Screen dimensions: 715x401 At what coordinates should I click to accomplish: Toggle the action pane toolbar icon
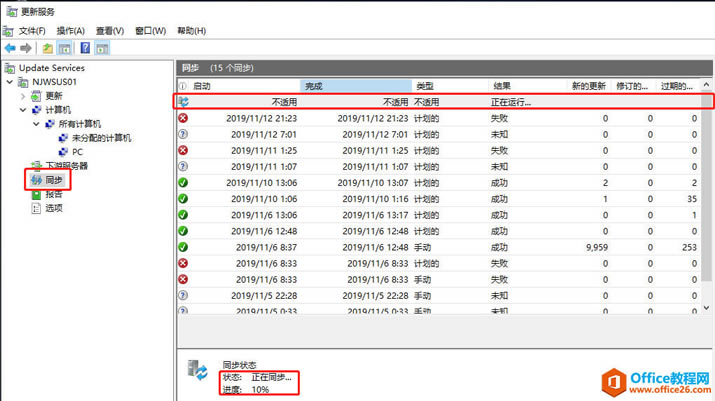coord(102,48)
